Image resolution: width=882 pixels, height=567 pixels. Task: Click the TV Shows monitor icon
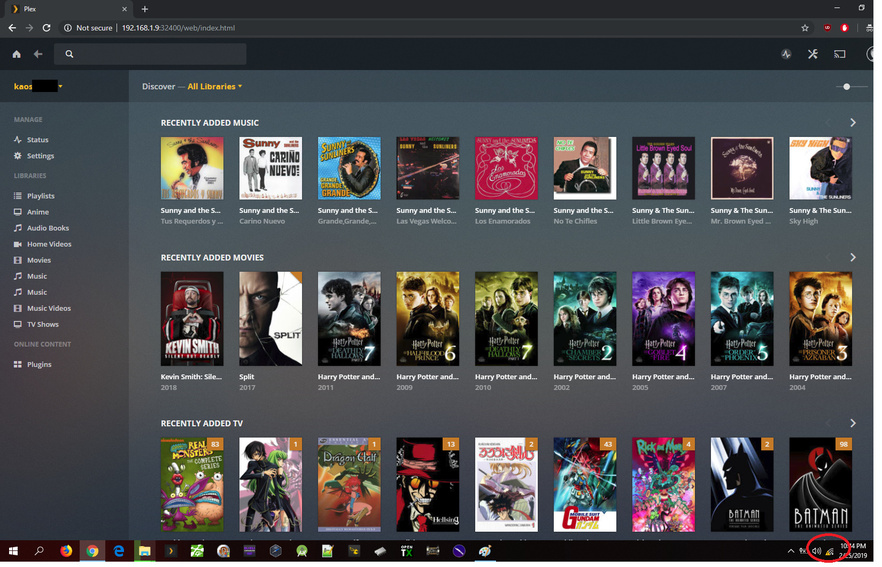coord(17,325)
